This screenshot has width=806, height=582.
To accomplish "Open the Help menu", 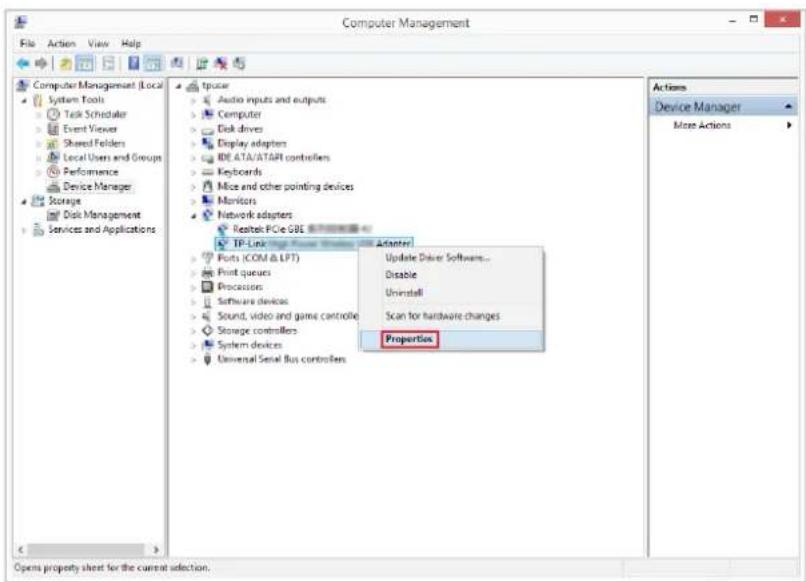I will (131, 44).
